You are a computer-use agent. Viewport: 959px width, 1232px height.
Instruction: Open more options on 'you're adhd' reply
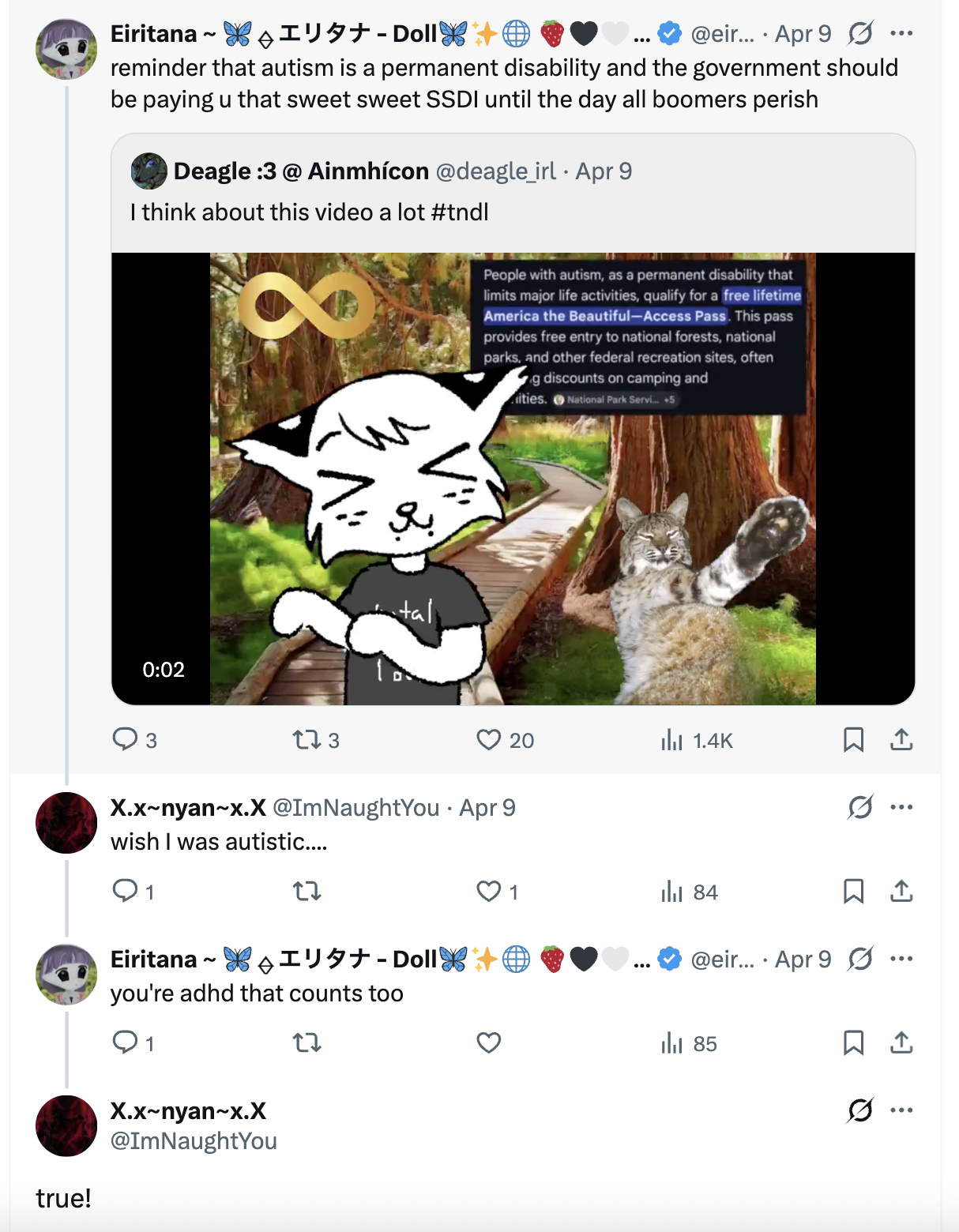click(x=901, y=960)
